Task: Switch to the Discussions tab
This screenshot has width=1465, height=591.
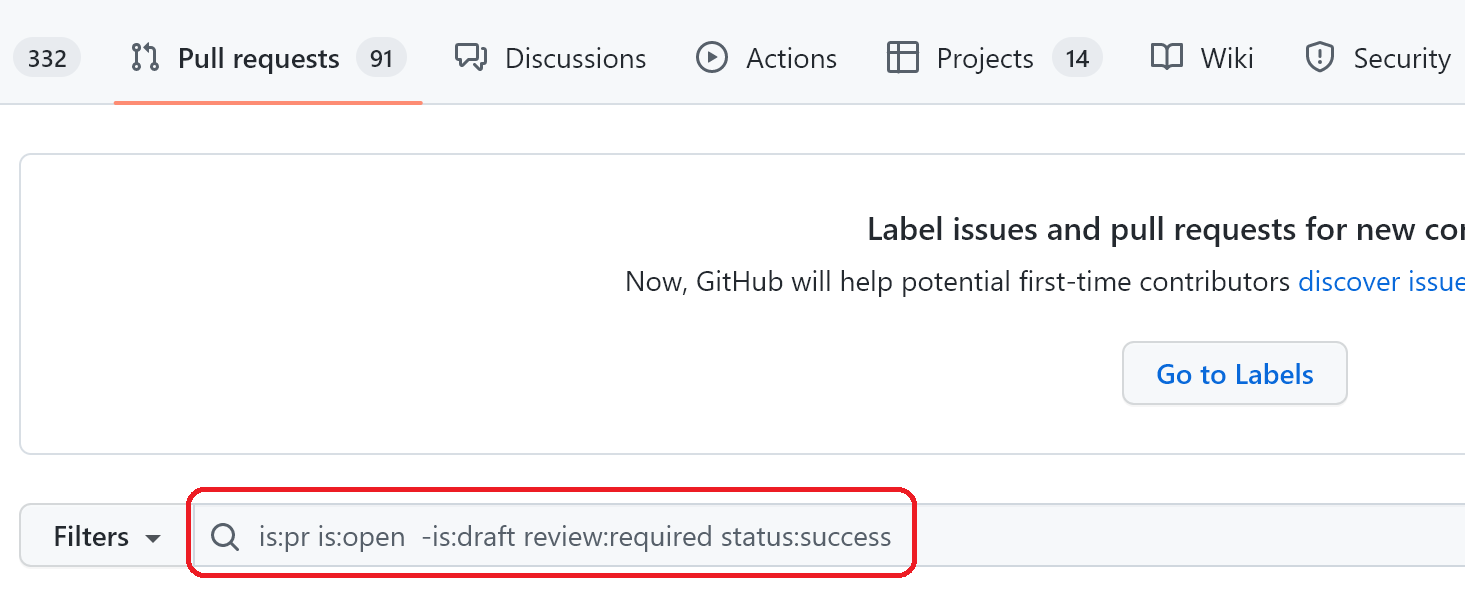Action: tap(575, 59)
